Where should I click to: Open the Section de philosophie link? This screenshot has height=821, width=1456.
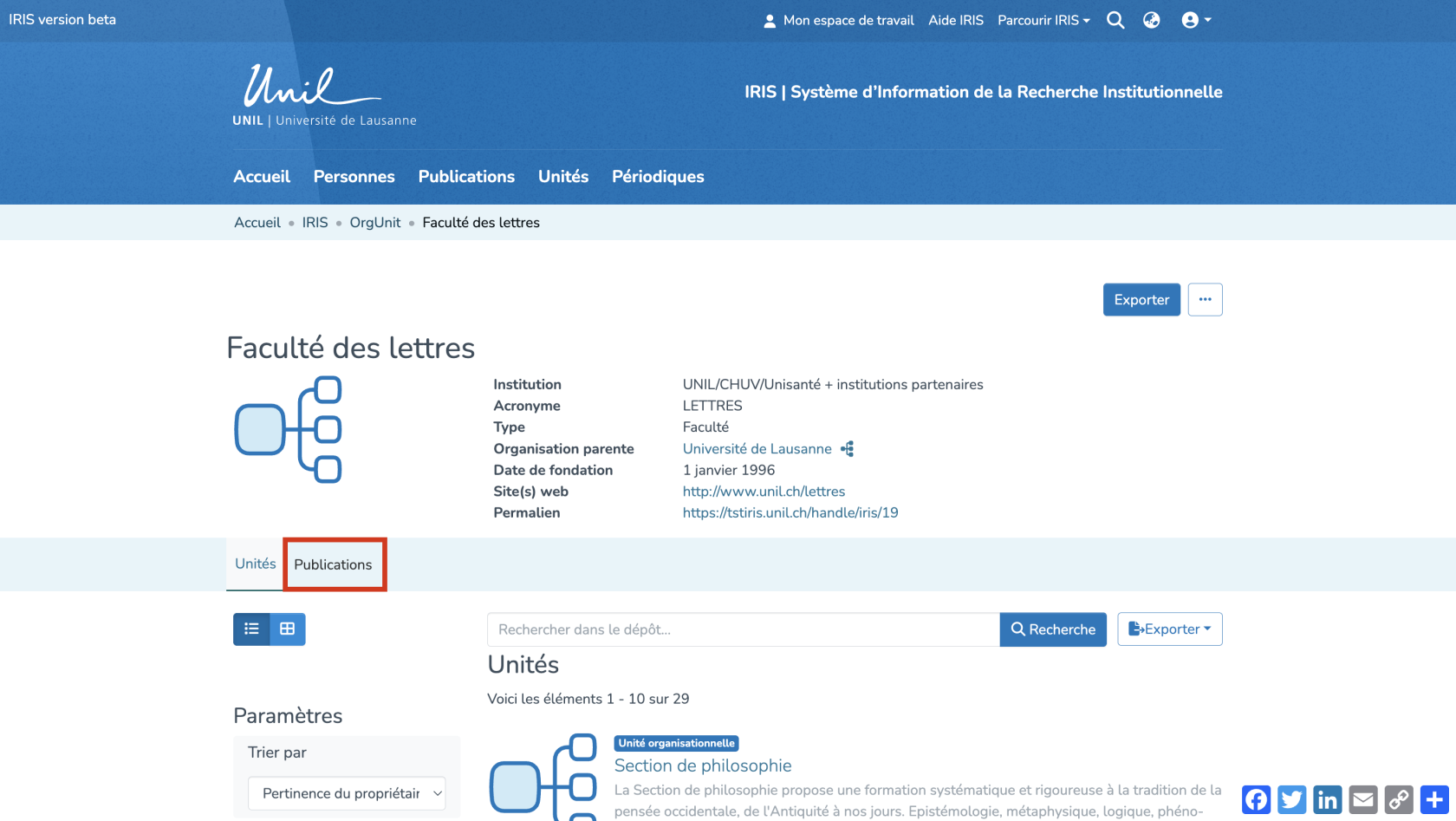[x=702, y=766]
